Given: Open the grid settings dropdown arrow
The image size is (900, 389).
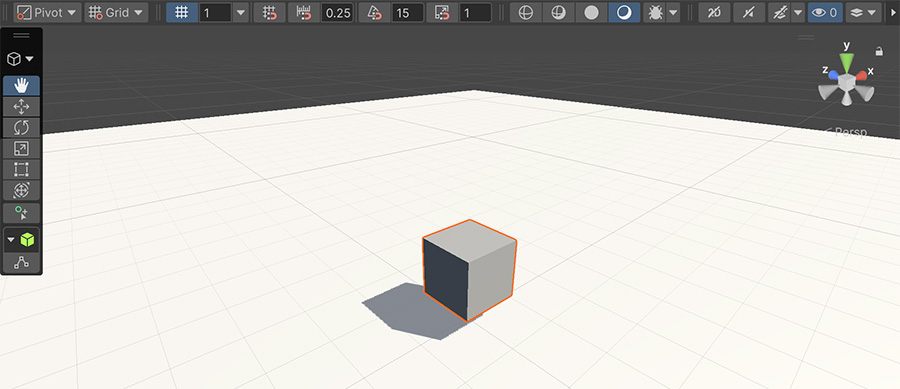Looking at the screenshot, I should coord(241,13).
